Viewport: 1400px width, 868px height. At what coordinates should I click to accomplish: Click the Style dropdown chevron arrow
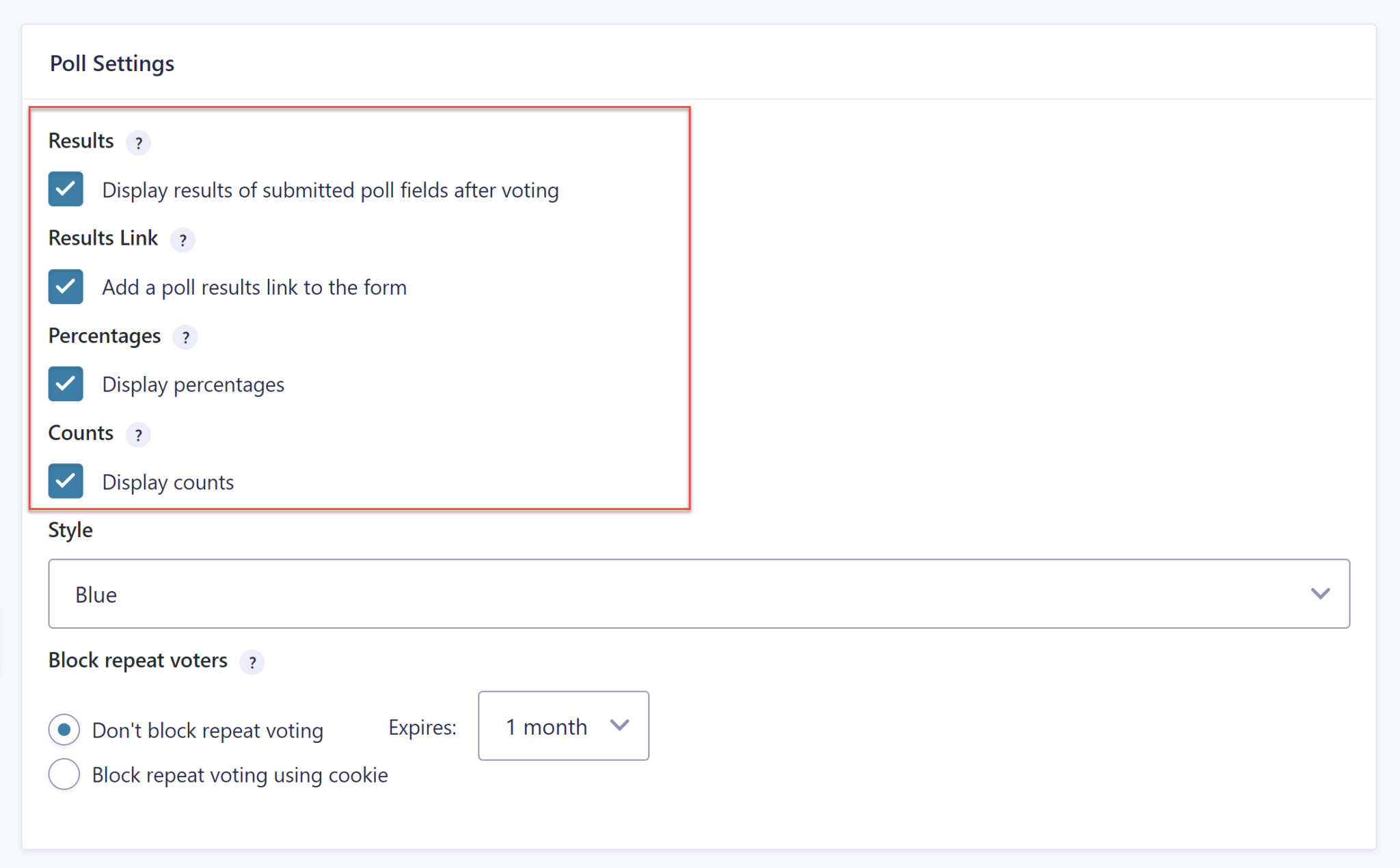[x=1321, y=593]
